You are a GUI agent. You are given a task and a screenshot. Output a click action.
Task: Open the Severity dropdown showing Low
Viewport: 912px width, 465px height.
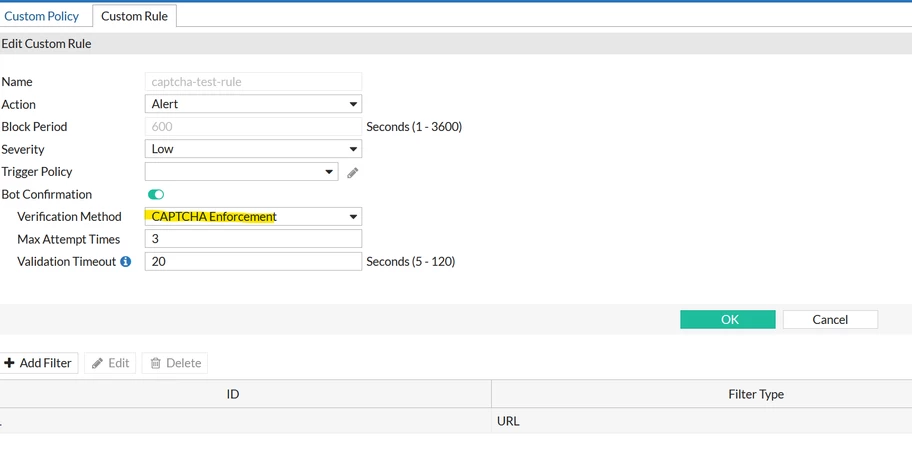click(253, 149)
